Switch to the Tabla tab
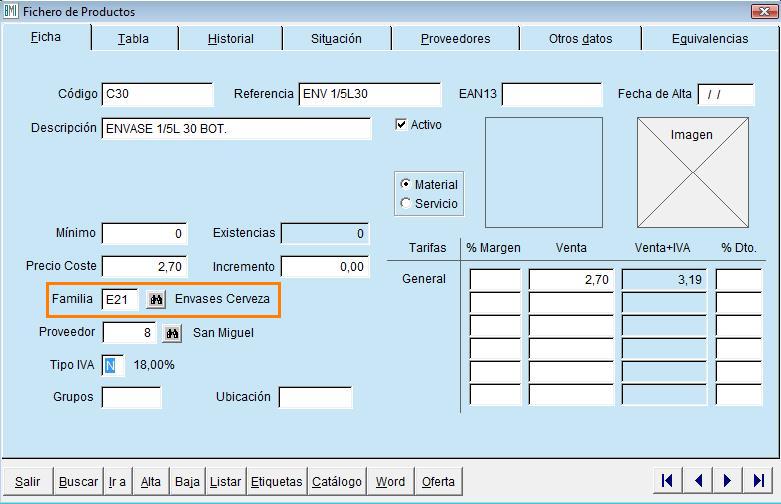 coord(133,39)
